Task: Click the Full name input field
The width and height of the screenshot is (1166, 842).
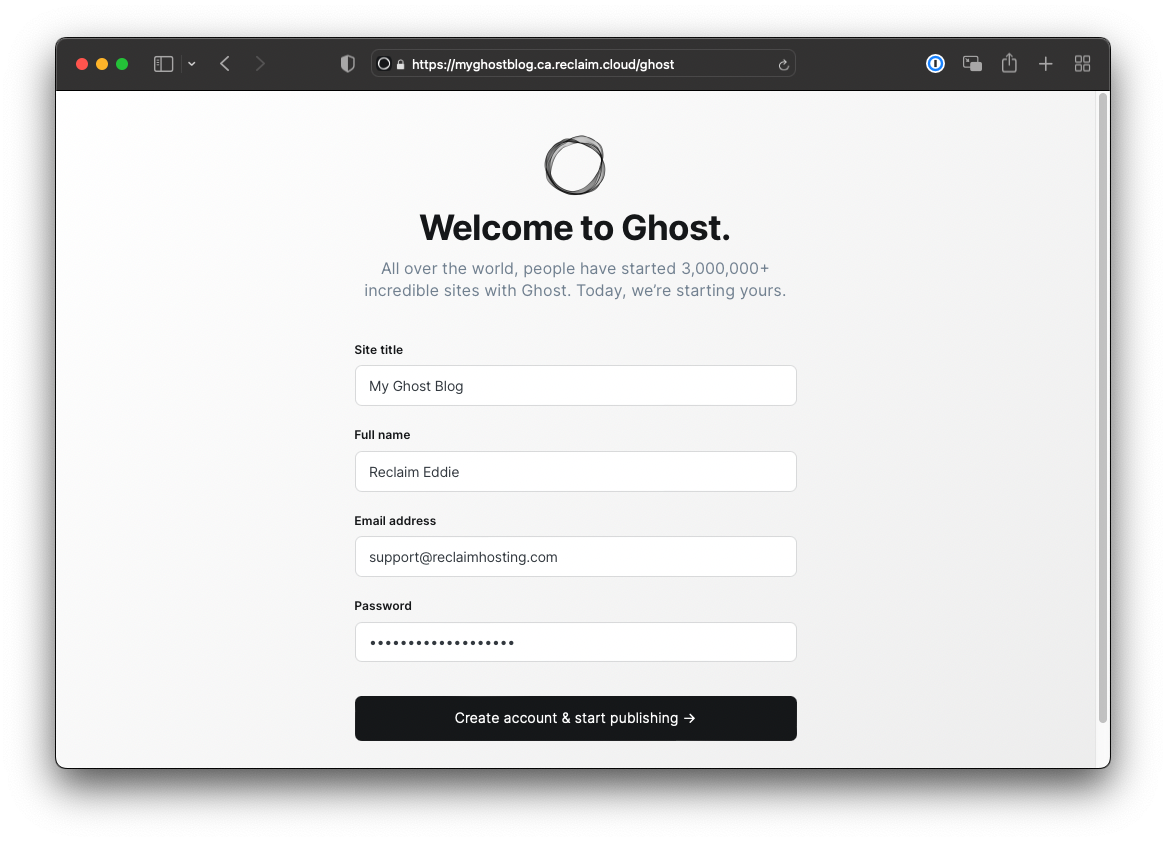Action: tap(576, 472)
